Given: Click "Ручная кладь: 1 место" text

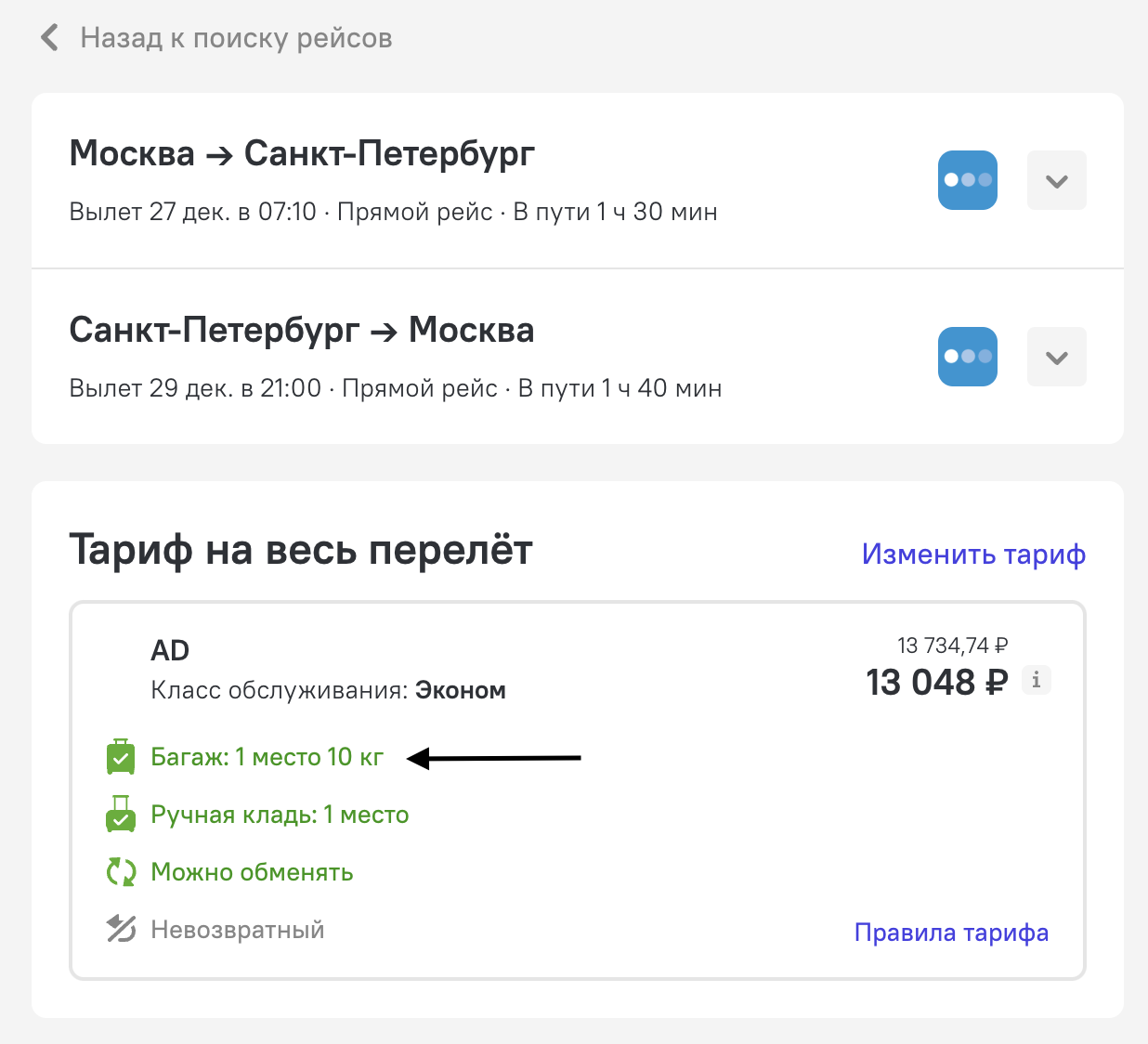Looking at the screenshot, I should click(x=280, y=815).
